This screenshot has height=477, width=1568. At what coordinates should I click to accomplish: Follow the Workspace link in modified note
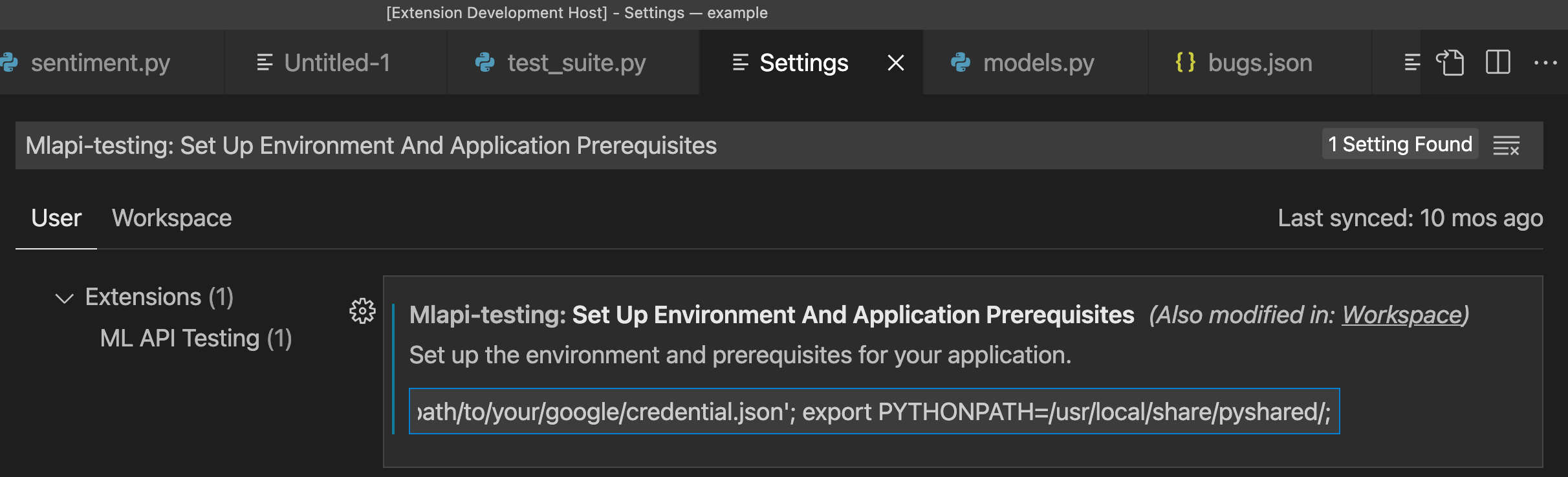1402,315
